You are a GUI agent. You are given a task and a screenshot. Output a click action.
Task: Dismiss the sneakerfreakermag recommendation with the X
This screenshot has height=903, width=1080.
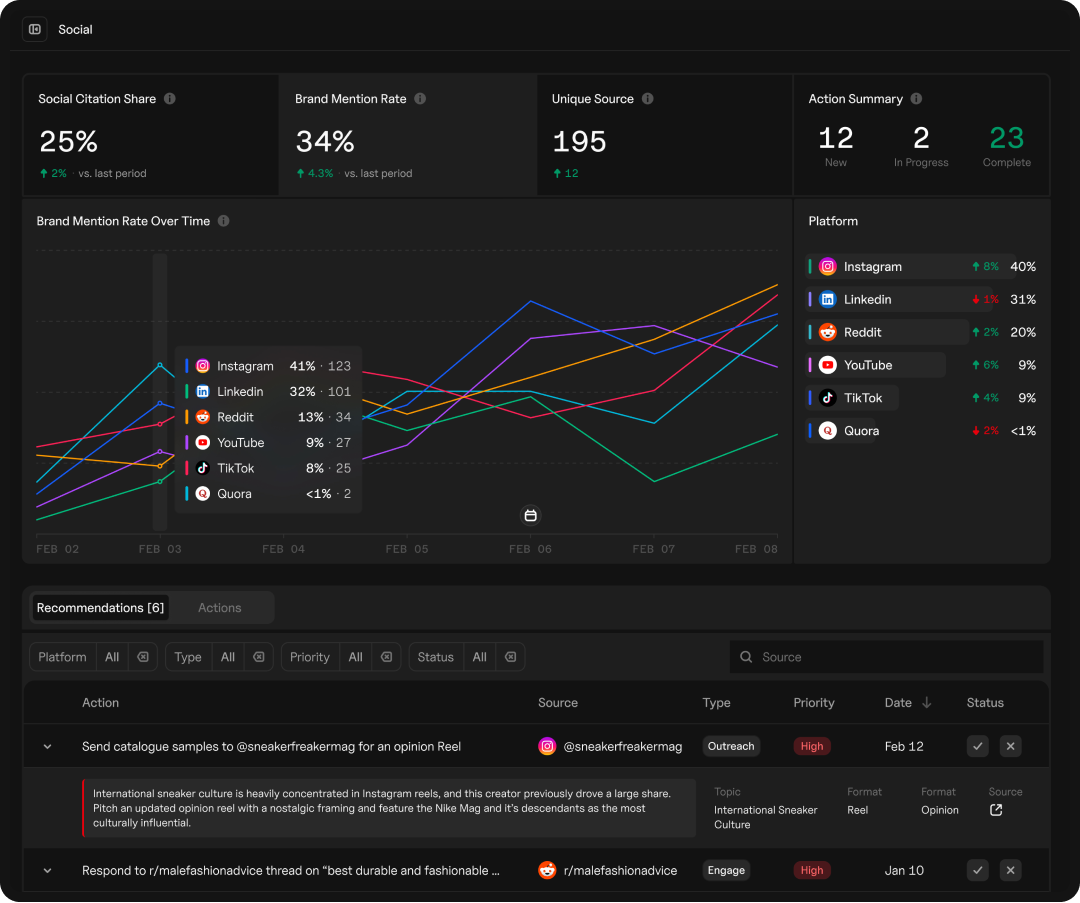pyautogui.click(x=1010, y=746)
